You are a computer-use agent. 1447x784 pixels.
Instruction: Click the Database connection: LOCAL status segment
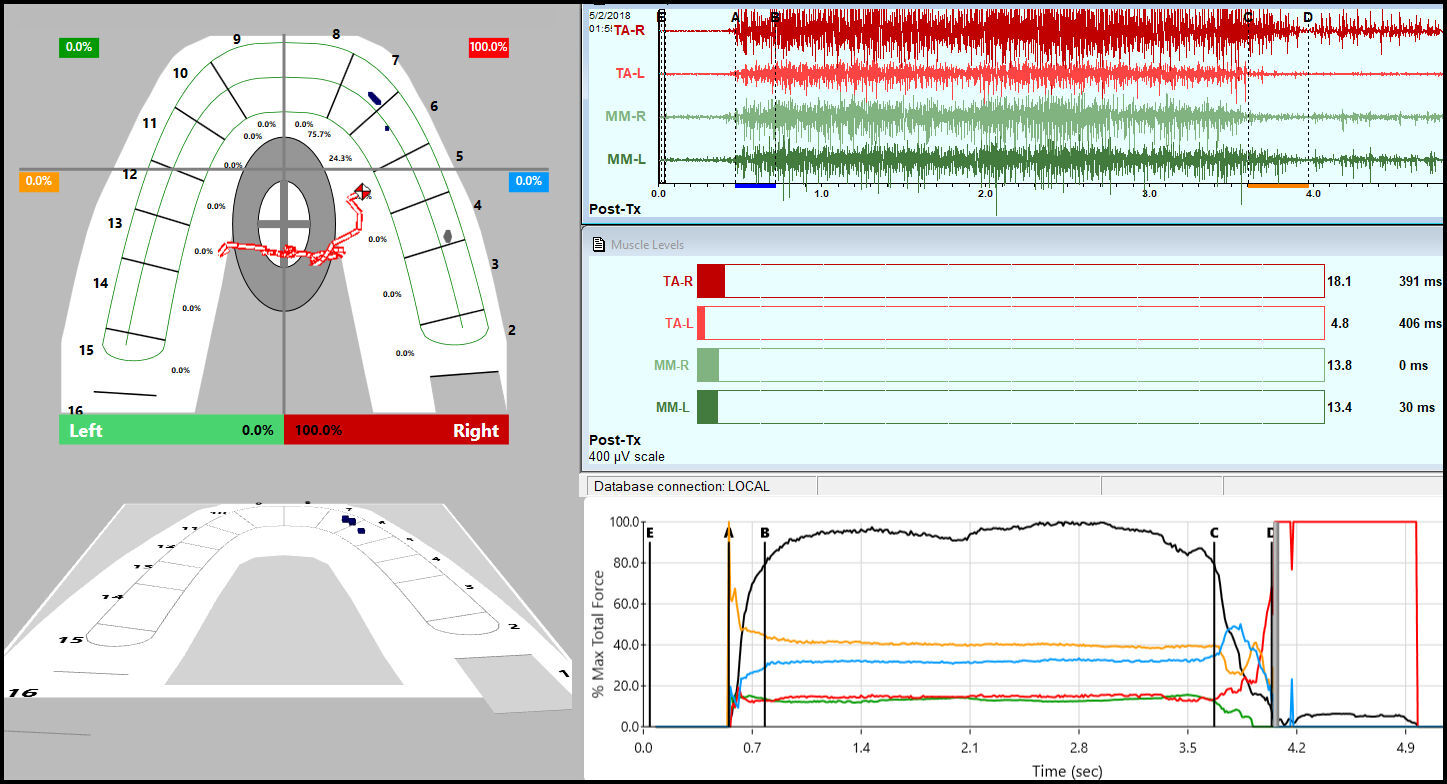[698, 486]
